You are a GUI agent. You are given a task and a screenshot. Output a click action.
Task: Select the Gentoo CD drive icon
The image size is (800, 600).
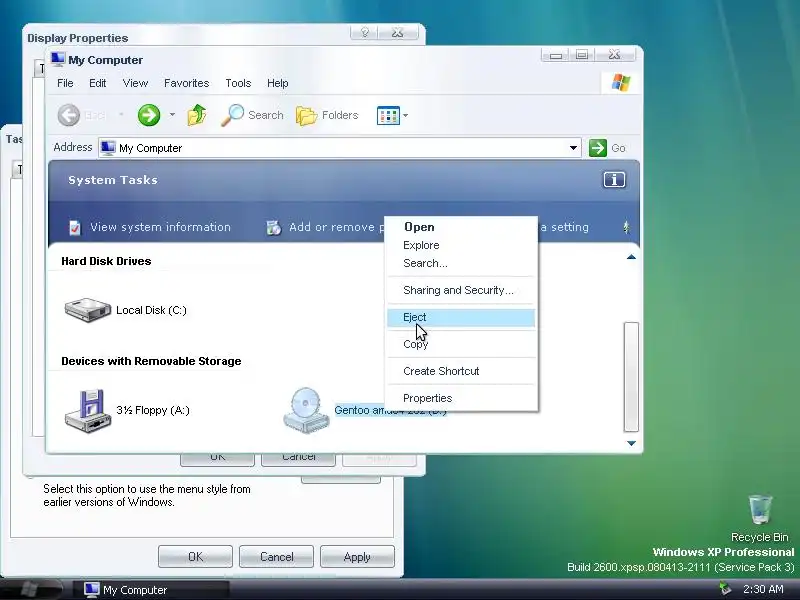306,411
